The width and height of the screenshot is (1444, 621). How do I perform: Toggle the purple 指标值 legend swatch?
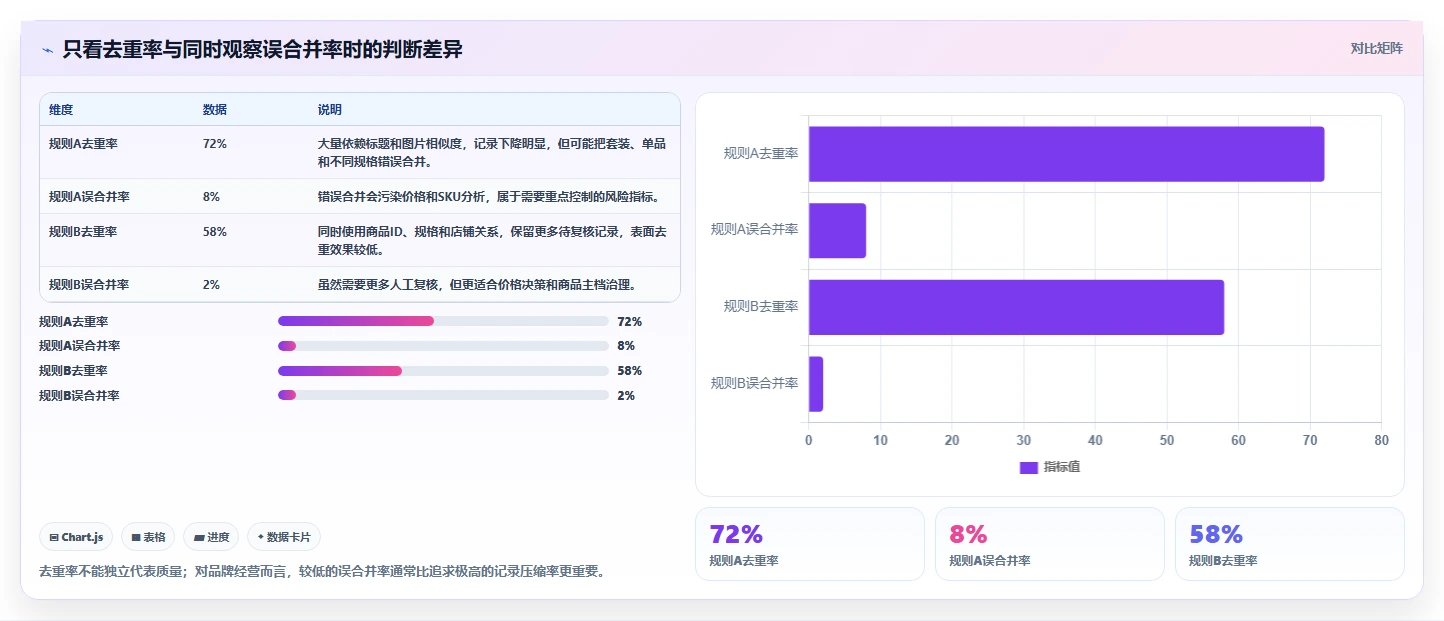pos(1028,468)
